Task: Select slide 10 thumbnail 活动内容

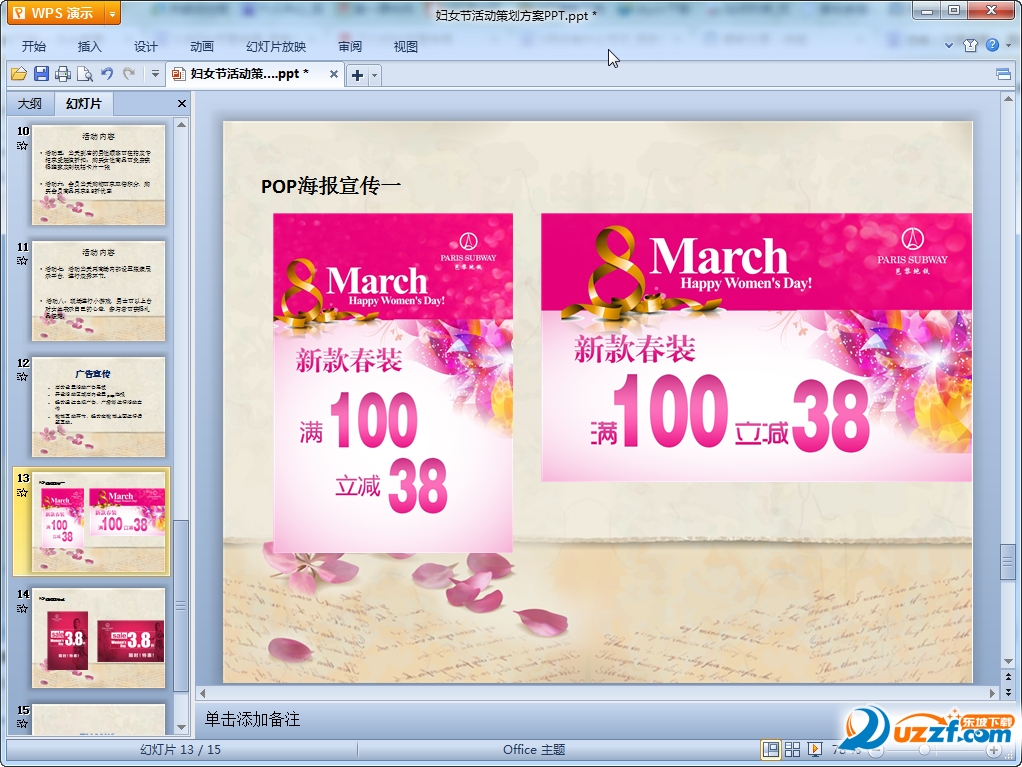Action: point(98,175)
